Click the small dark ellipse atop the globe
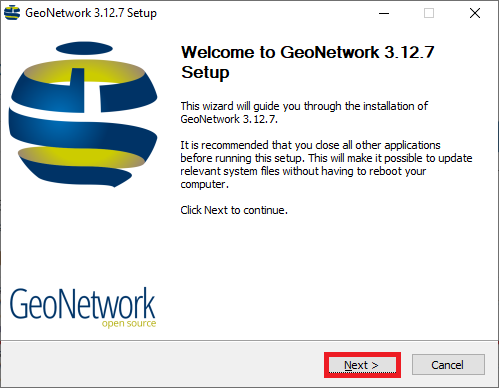Screen dimensions: 499x388 84,49
